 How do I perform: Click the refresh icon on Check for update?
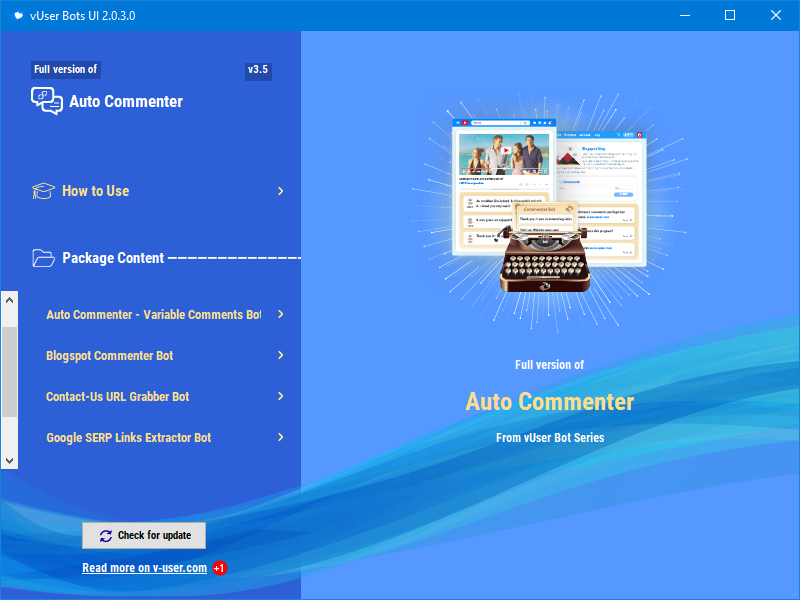click(x=106, y=536)
